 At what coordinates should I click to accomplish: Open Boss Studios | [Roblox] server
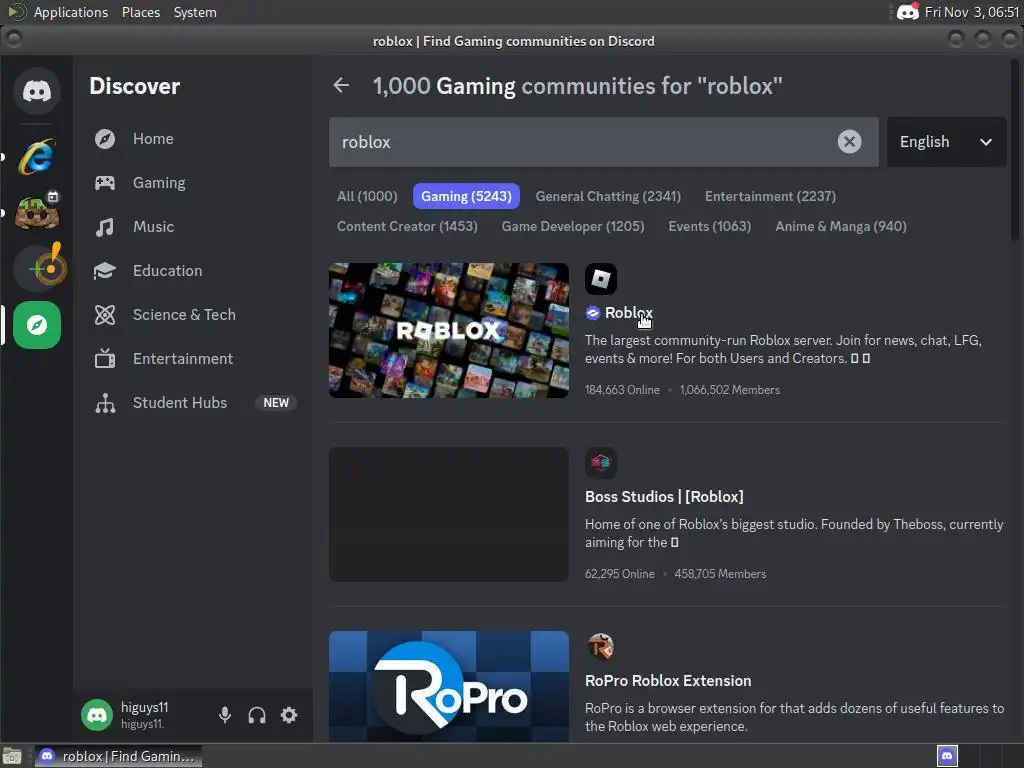pyautogui.click(x=664, y=497)
